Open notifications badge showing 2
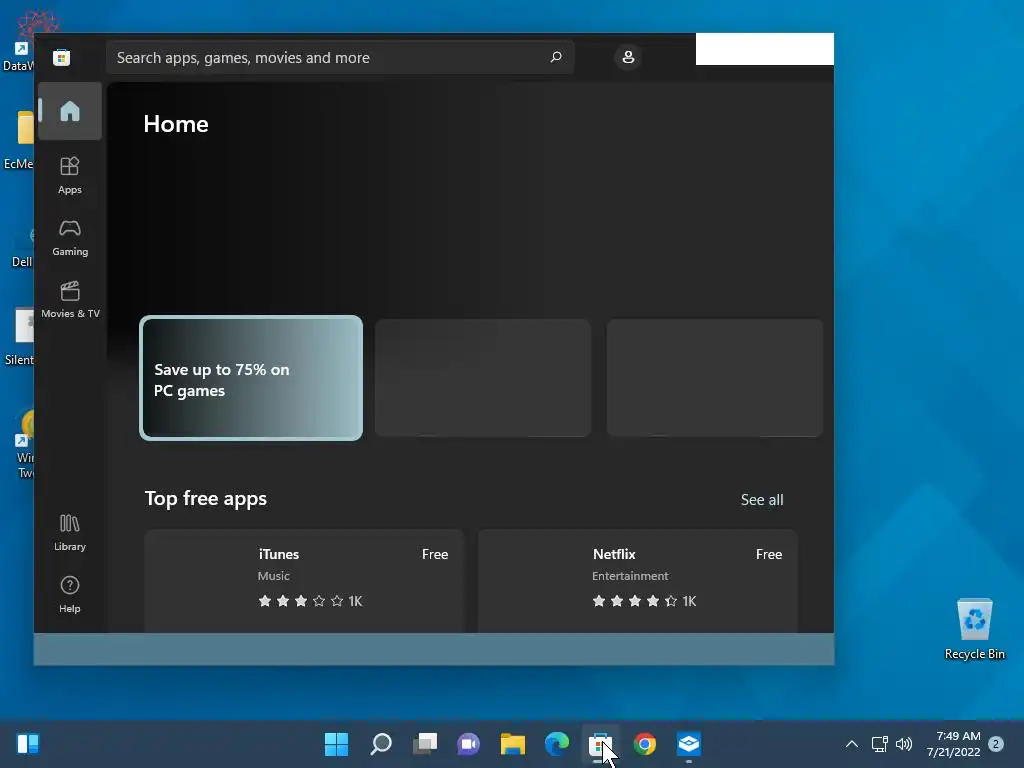 996,744
